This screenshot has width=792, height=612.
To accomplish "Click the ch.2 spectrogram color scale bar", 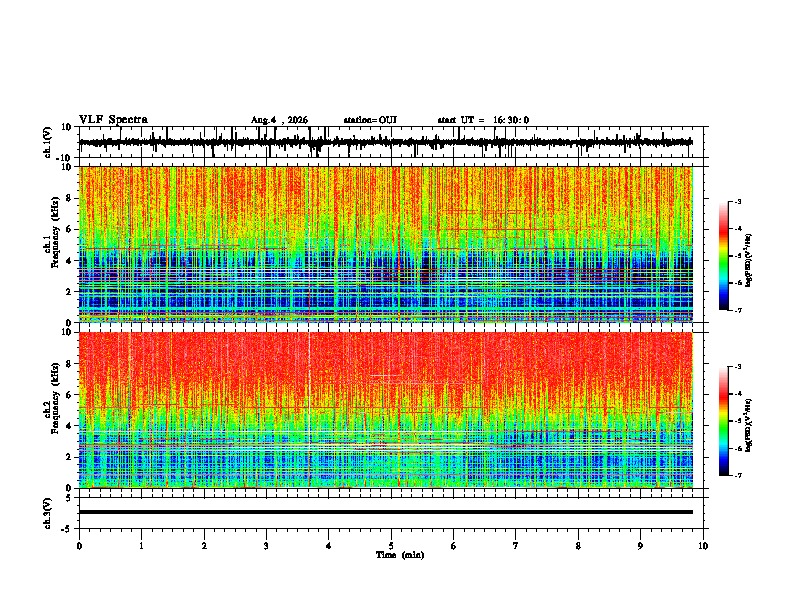I will point(724,421).
